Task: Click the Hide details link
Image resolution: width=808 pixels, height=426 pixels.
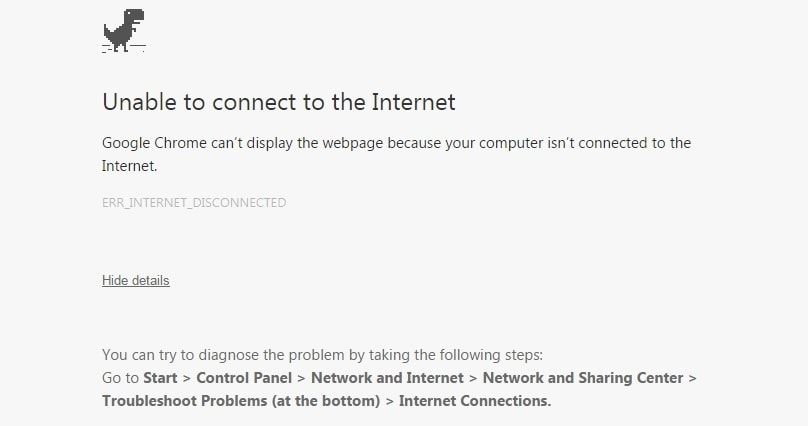Action: pyautogui.click(x=136, y=280)
